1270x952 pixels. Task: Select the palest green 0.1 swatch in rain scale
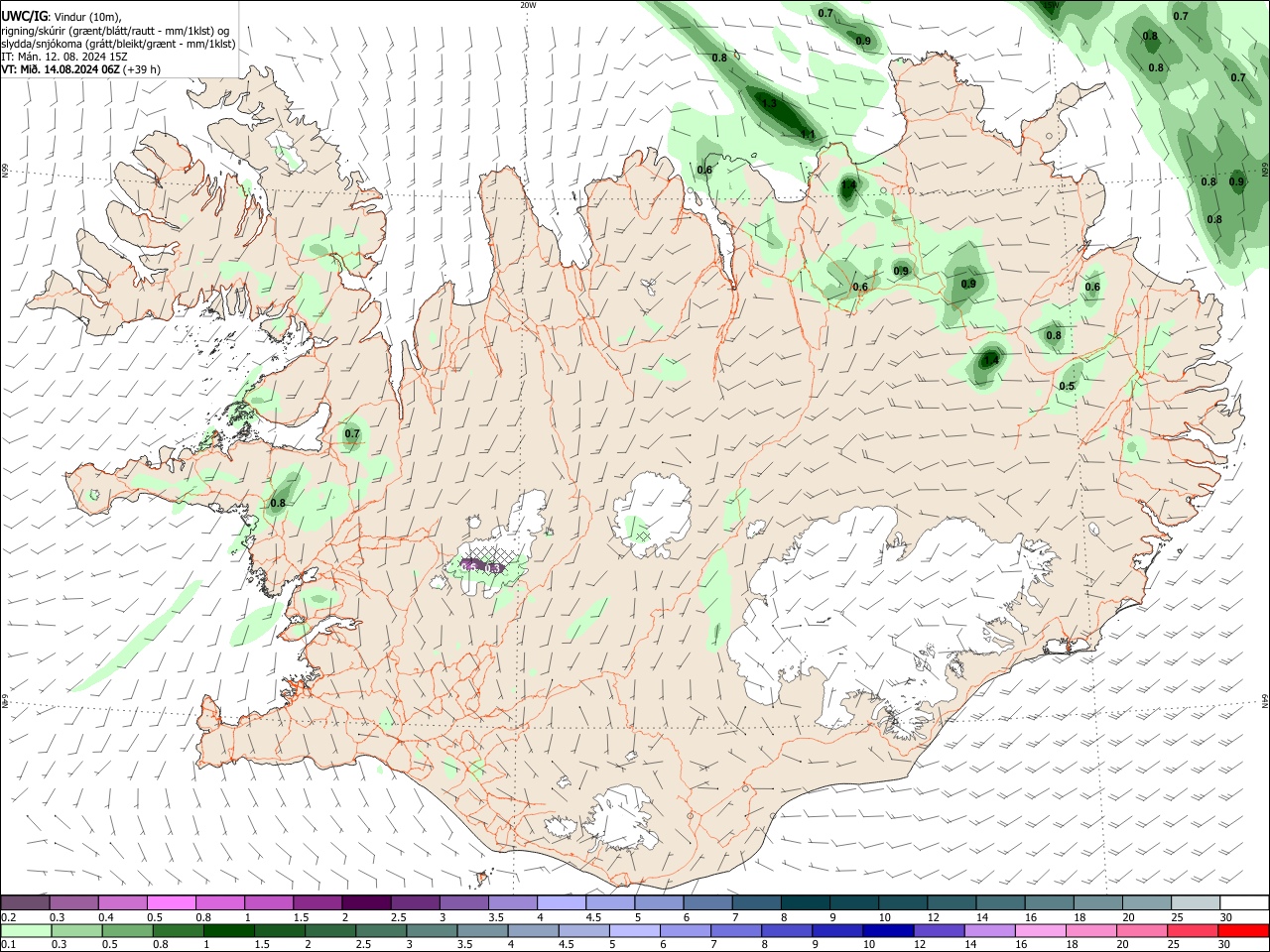[25, 930]
